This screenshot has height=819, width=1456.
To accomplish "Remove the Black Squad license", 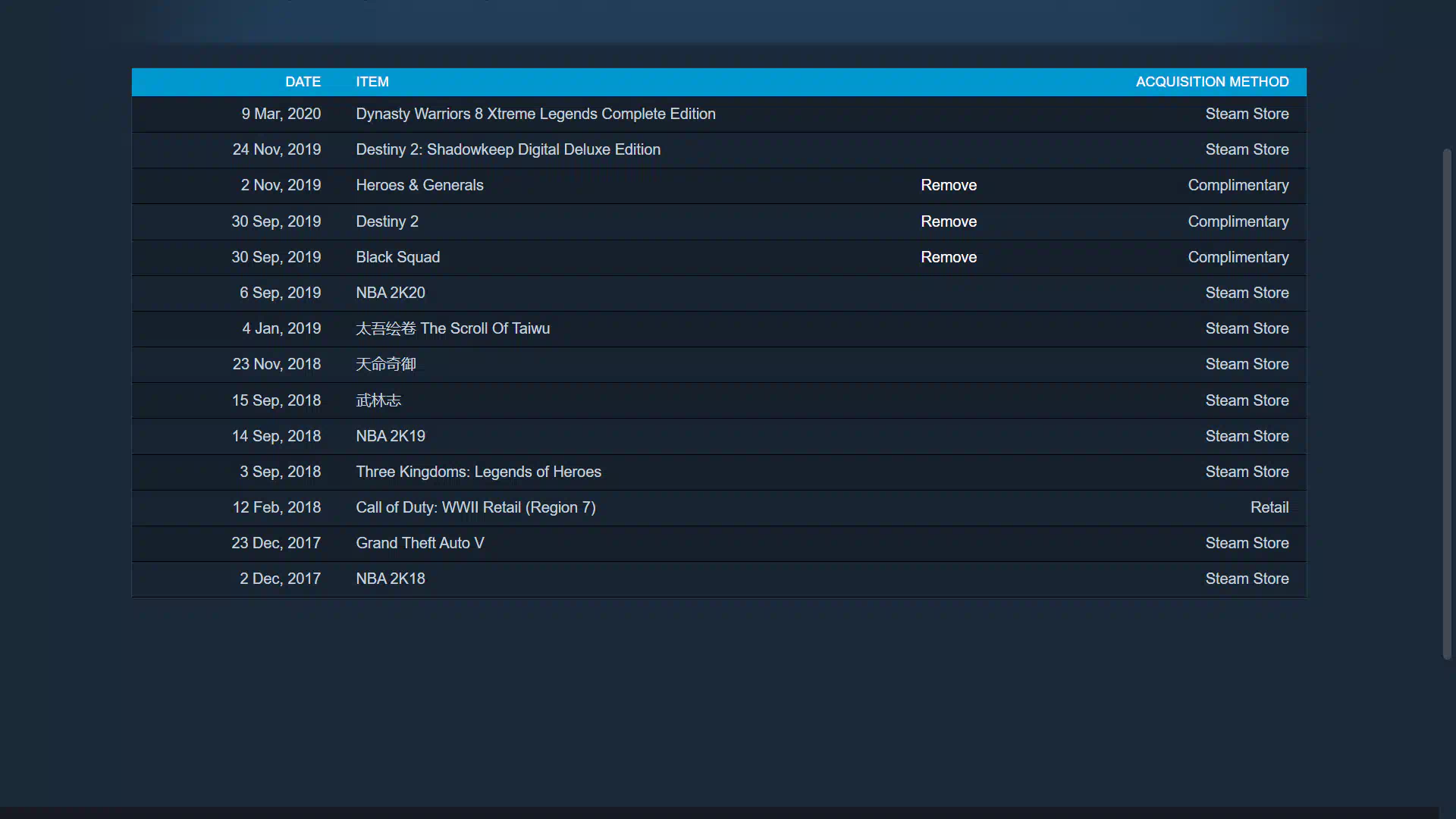I will (x=948, y=257).
